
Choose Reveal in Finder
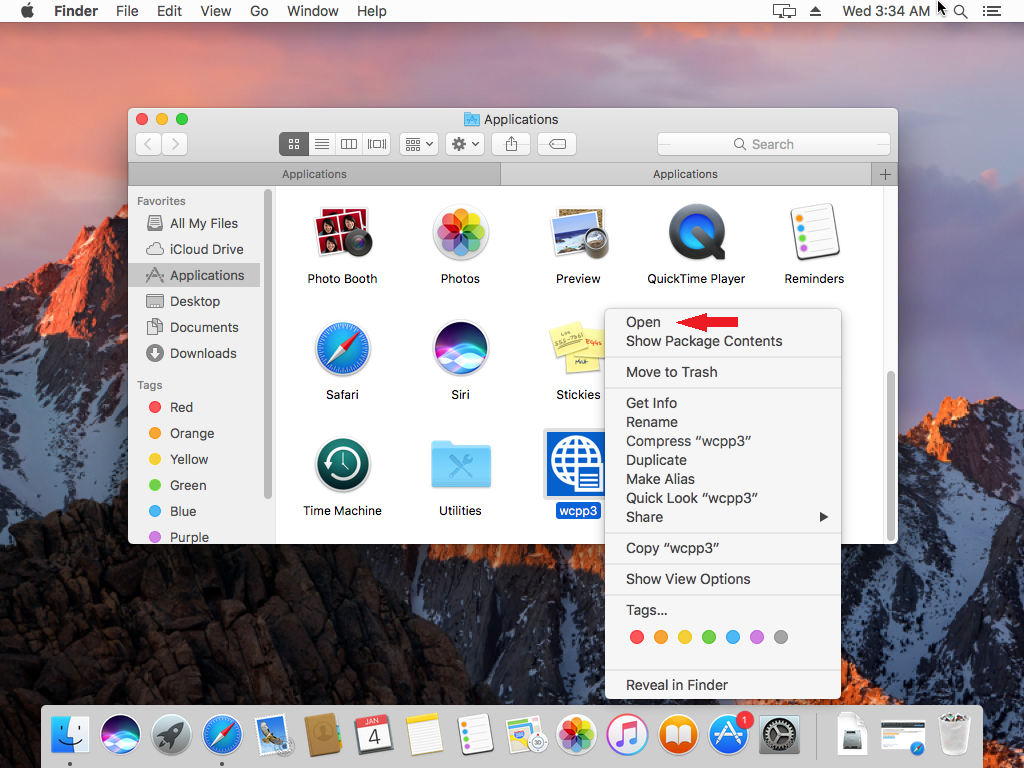tap(723, 685)
